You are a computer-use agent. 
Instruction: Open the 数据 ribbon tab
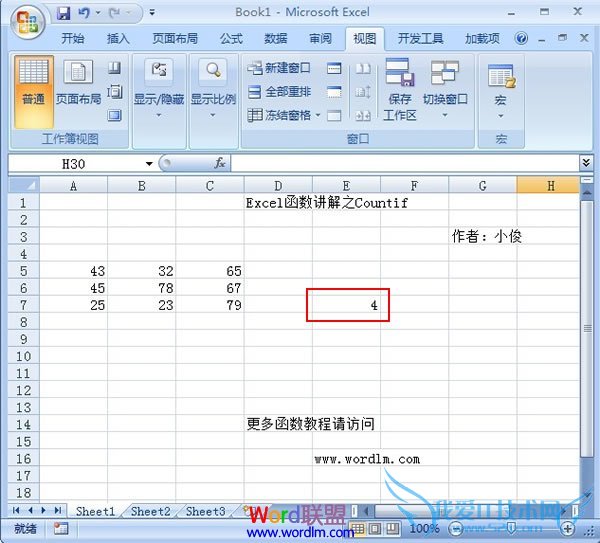coord(276,39)
